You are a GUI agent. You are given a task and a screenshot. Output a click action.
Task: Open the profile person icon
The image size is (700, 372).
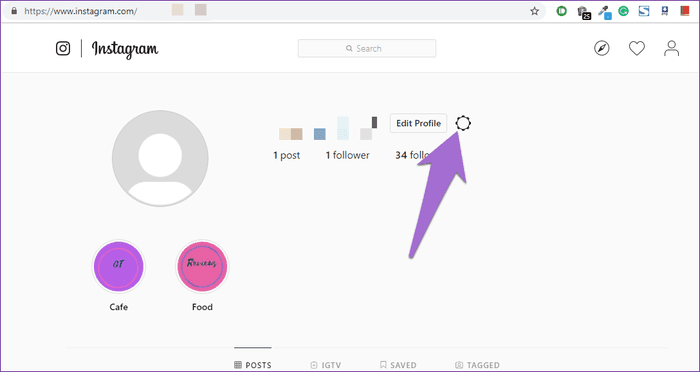(671, 48)
